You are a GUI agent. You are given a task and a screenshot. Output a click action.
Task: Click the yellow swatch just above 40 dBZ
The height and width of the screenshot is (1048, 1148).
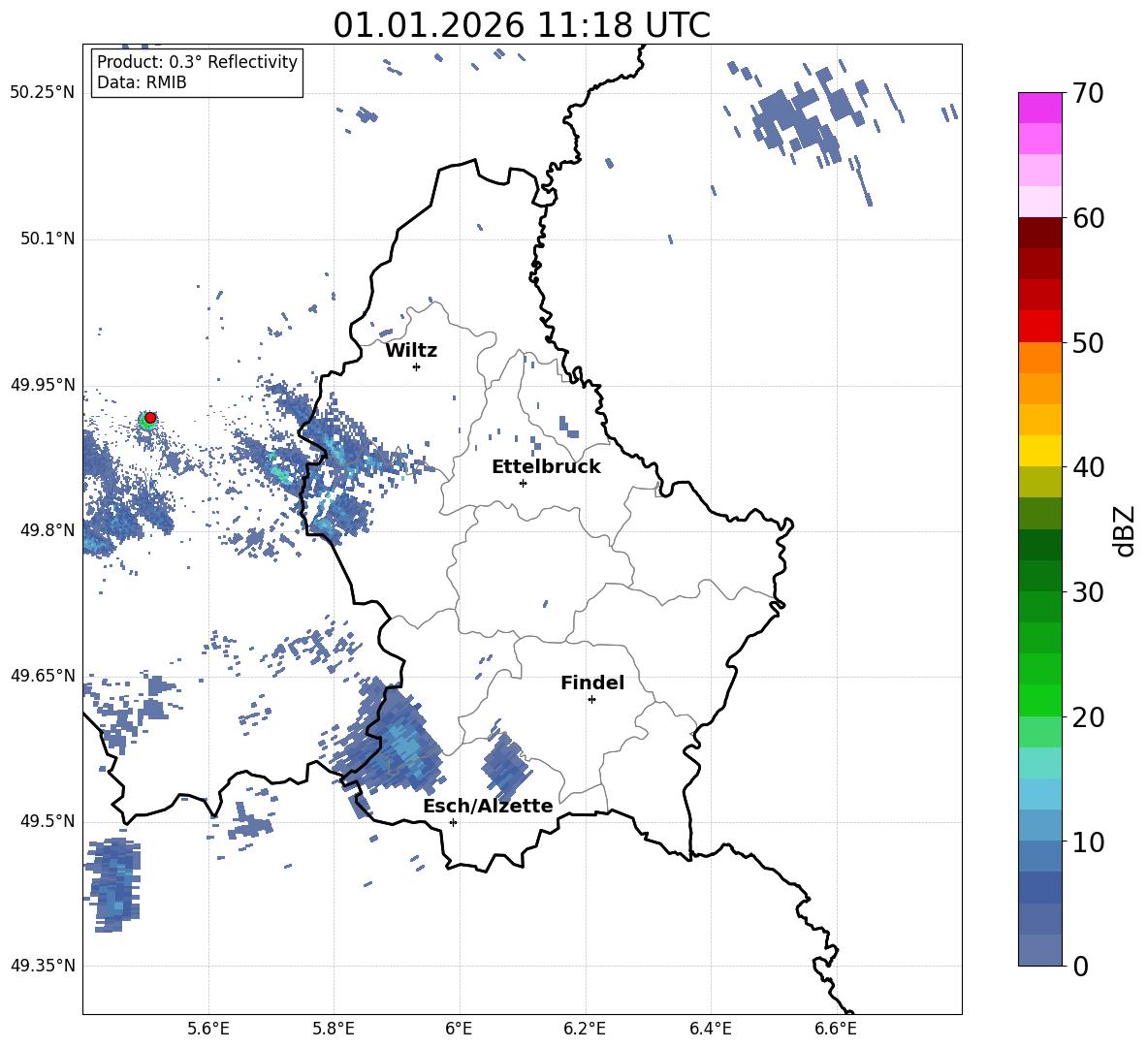tap(1039, 451)
